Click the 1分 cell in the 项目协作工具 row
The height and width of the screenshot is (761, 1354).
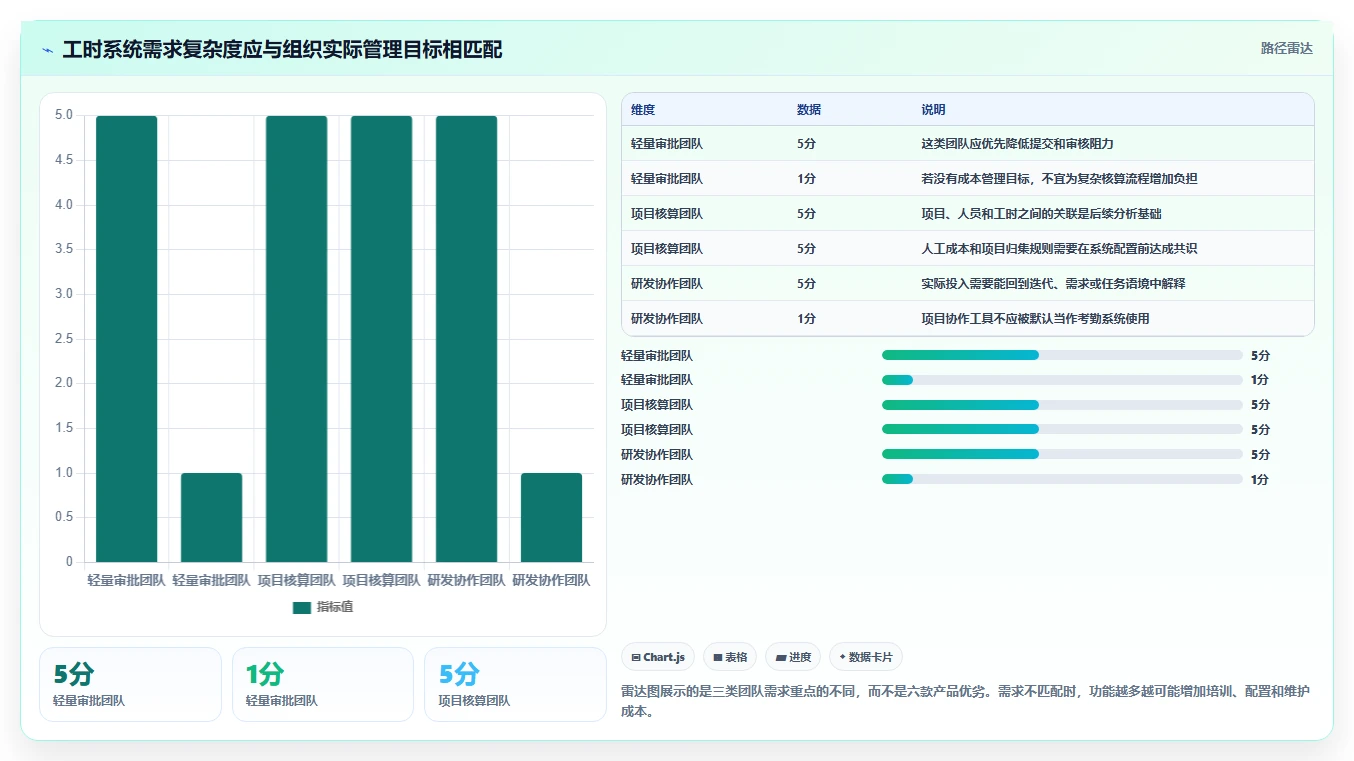click(x=806, y=319)
